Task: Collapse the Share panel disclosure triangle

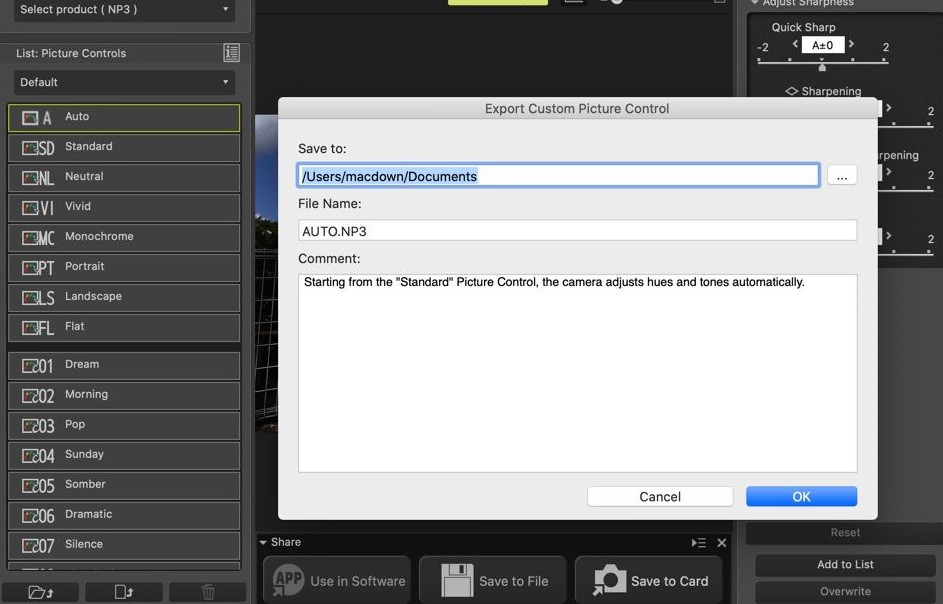Action: 263,543
